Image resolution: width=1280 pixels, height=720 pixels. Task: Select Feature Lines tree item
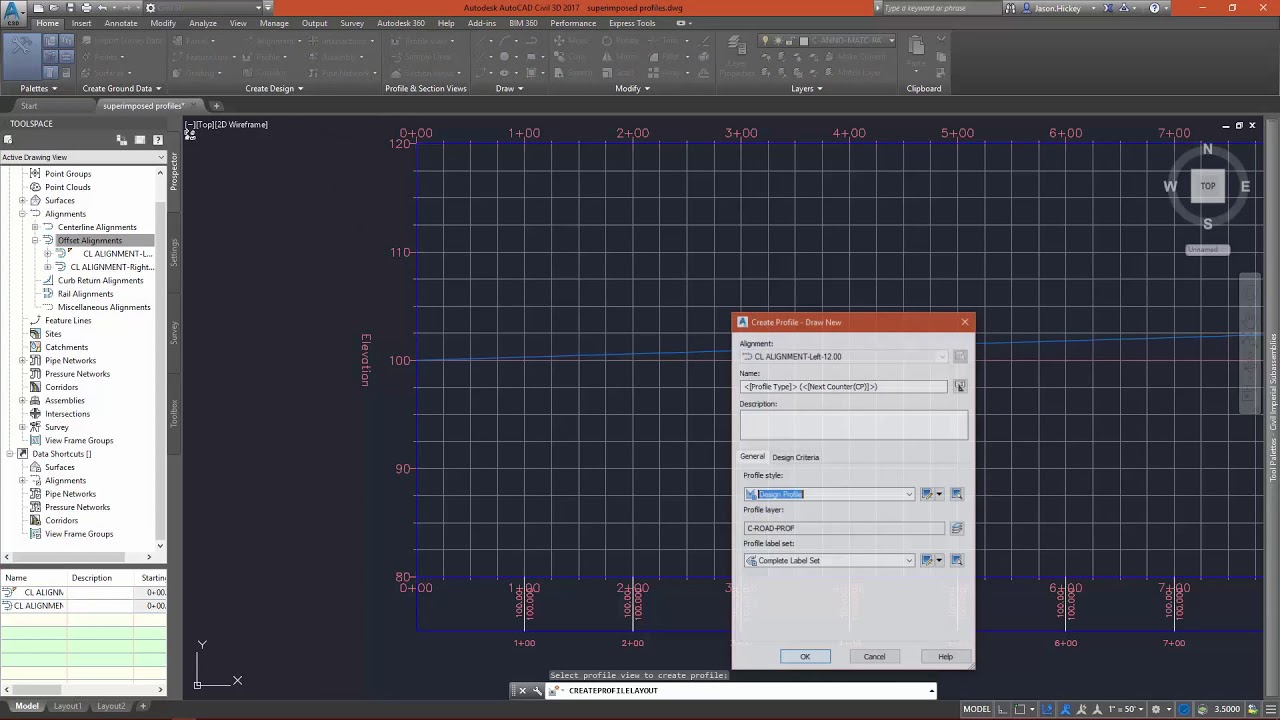click(x=68, y=320)
